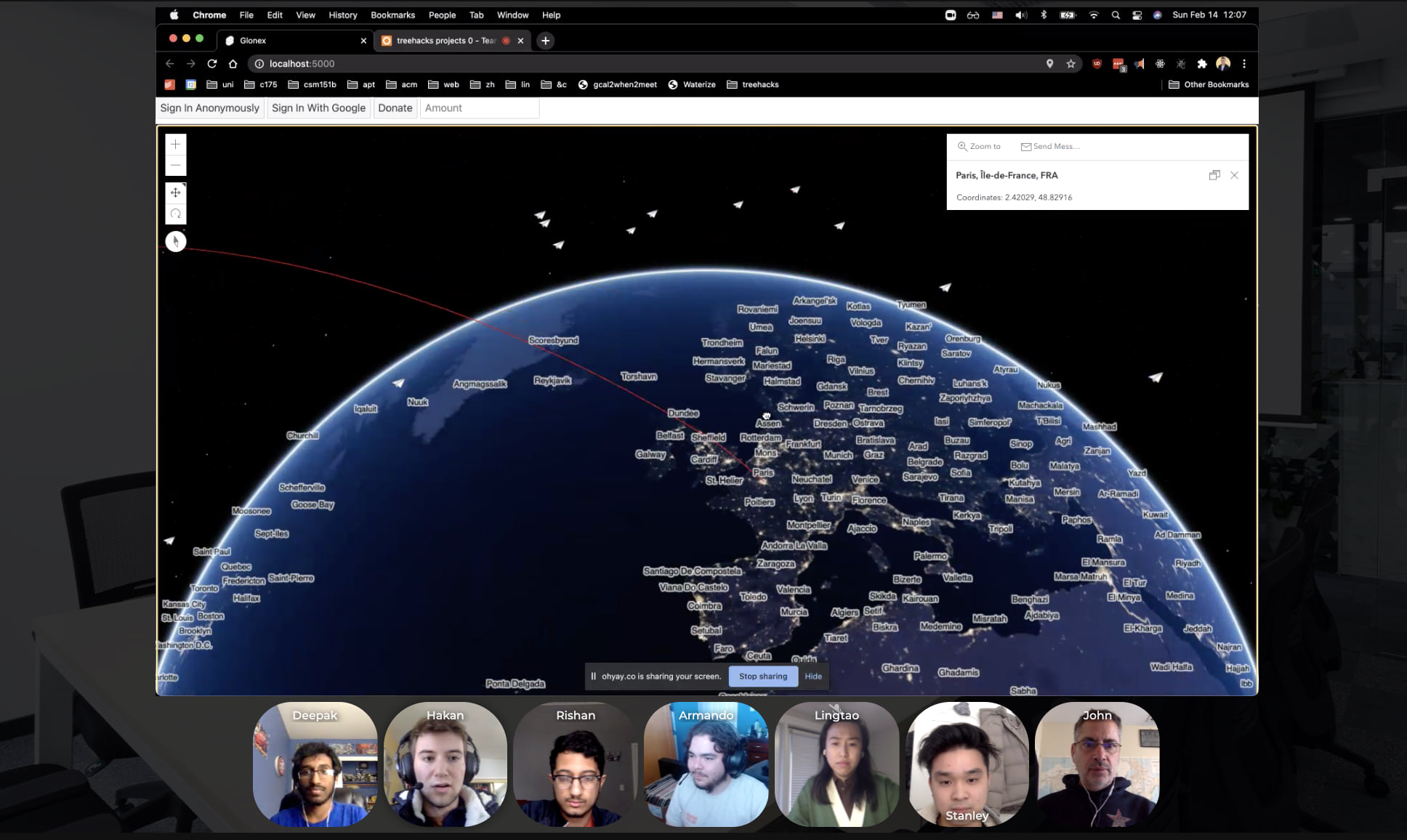The image size is (1407, 840).
Task: Open the treehacks bookmarks folder
Action: 753,84
